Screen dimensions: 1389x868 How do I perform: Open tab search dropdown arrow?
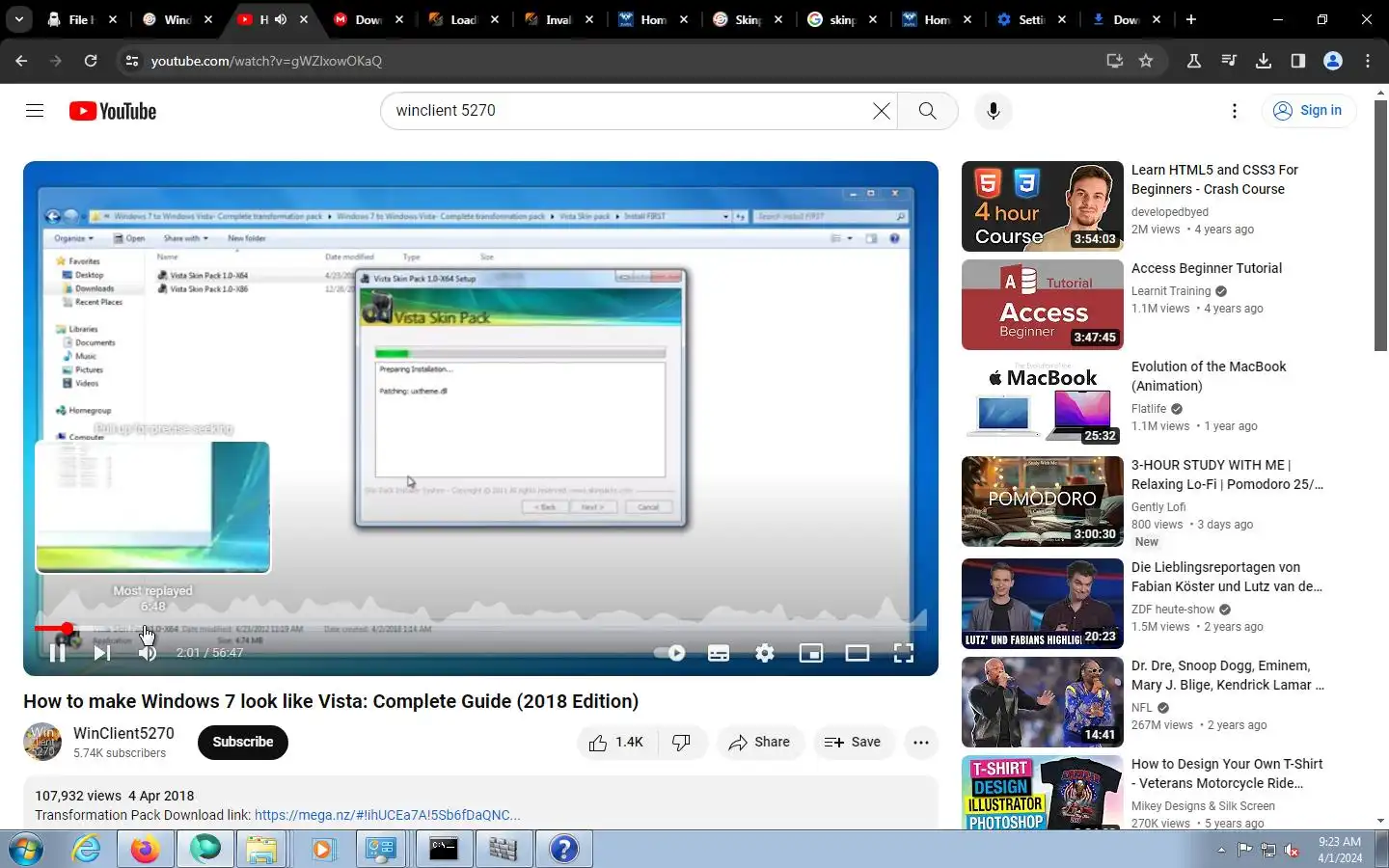coord(19,19)
